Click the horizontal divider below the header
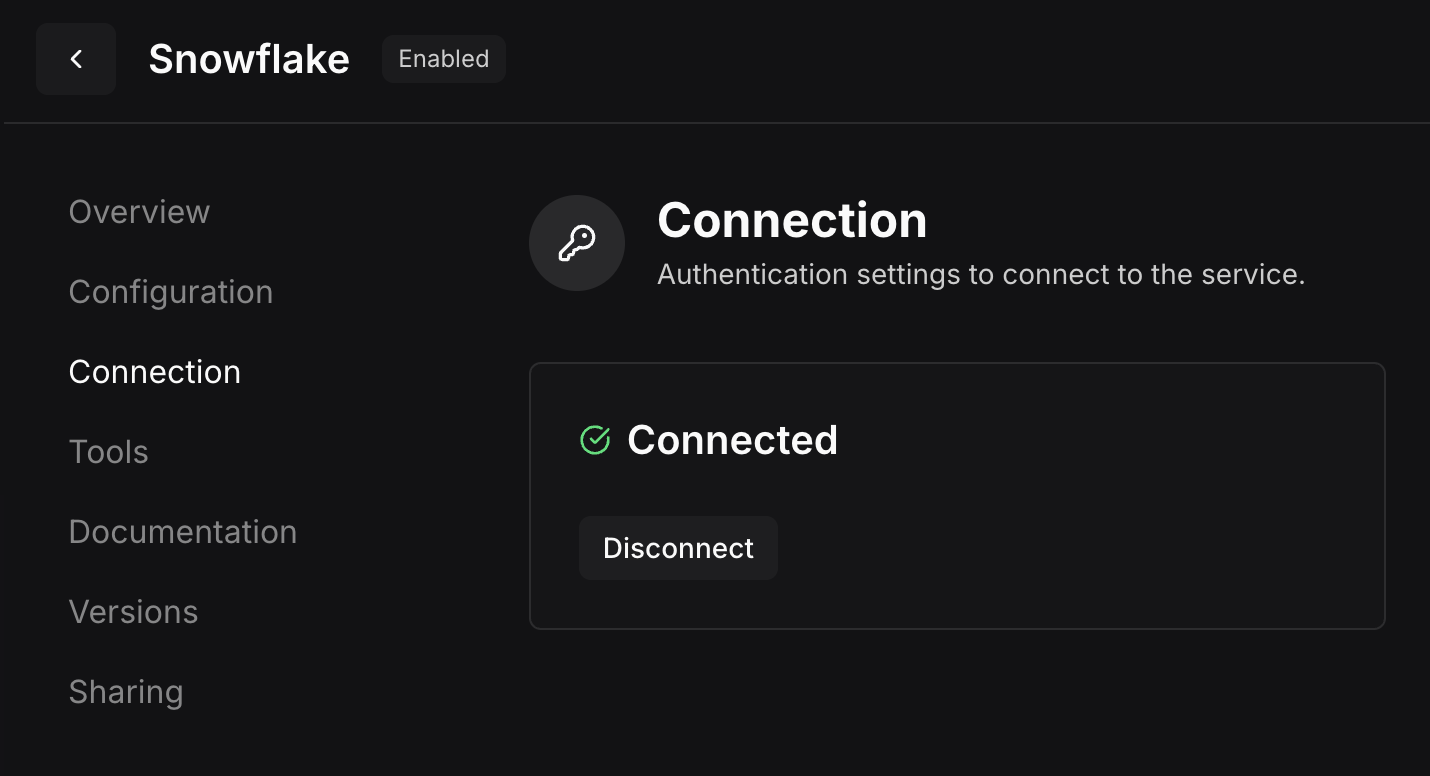Viewport: 1430px width, 776px height. (x=715, y=123)
